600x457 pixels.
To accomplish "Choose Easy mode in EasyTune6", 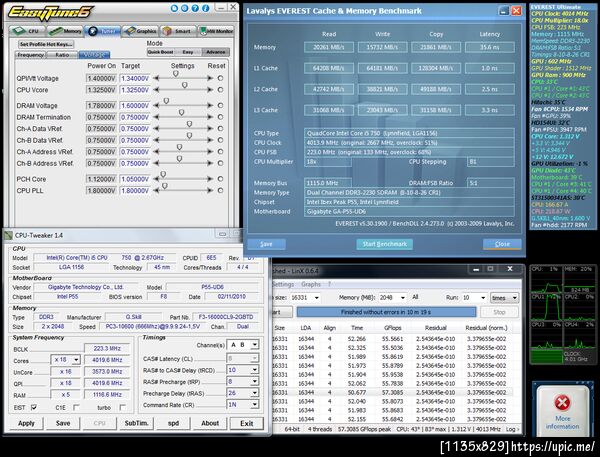I will click(x=188, y=52).
